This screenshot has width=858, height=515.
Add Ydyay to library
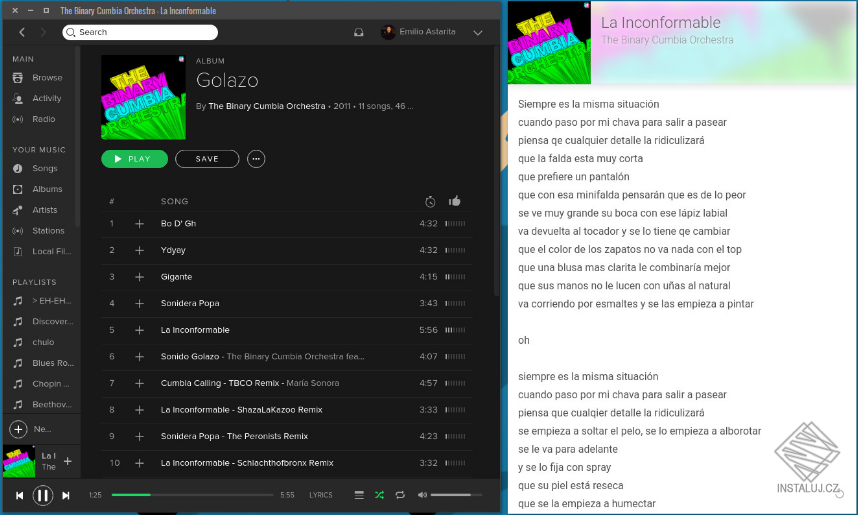(x=140, y=251)
